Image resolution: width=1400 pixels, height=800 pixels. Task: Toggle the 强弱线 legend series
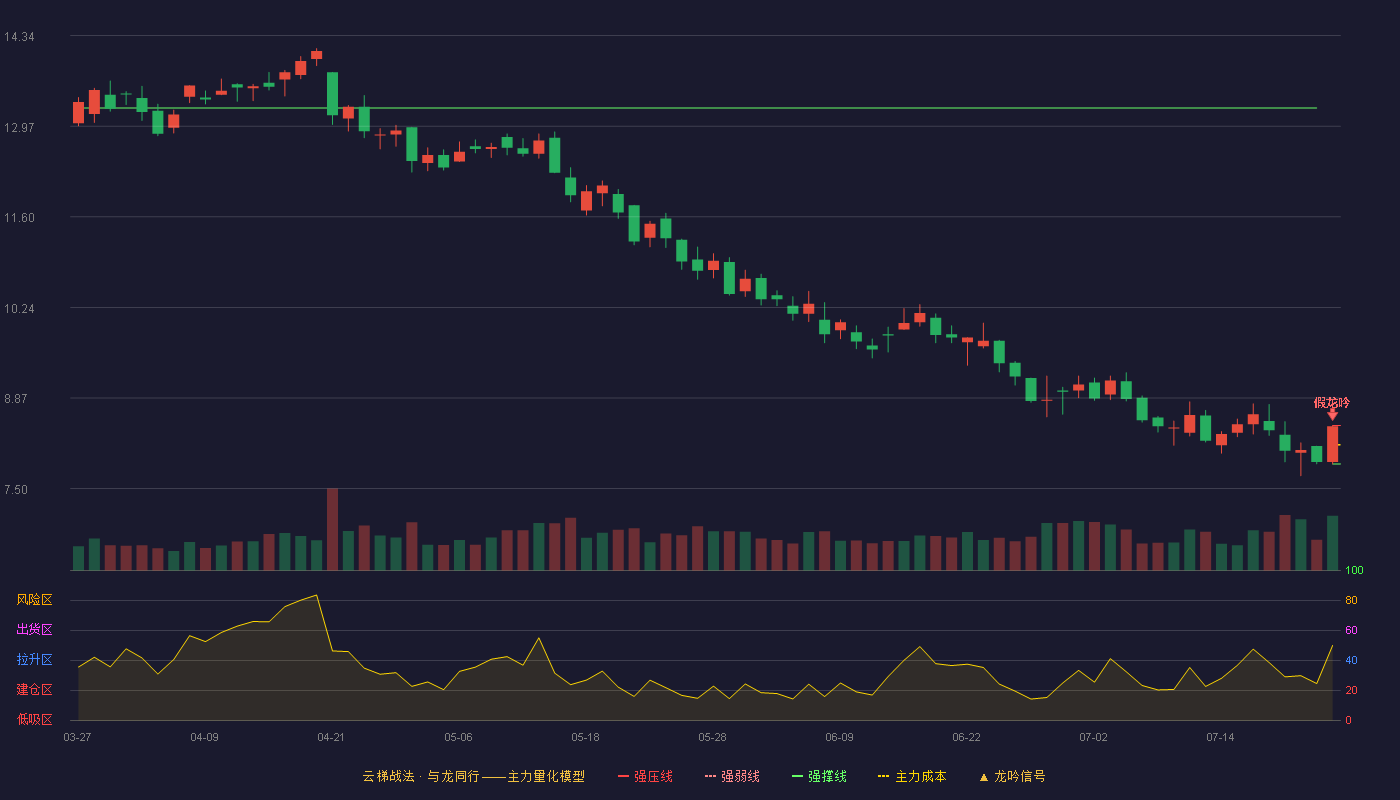coord(732,776)
